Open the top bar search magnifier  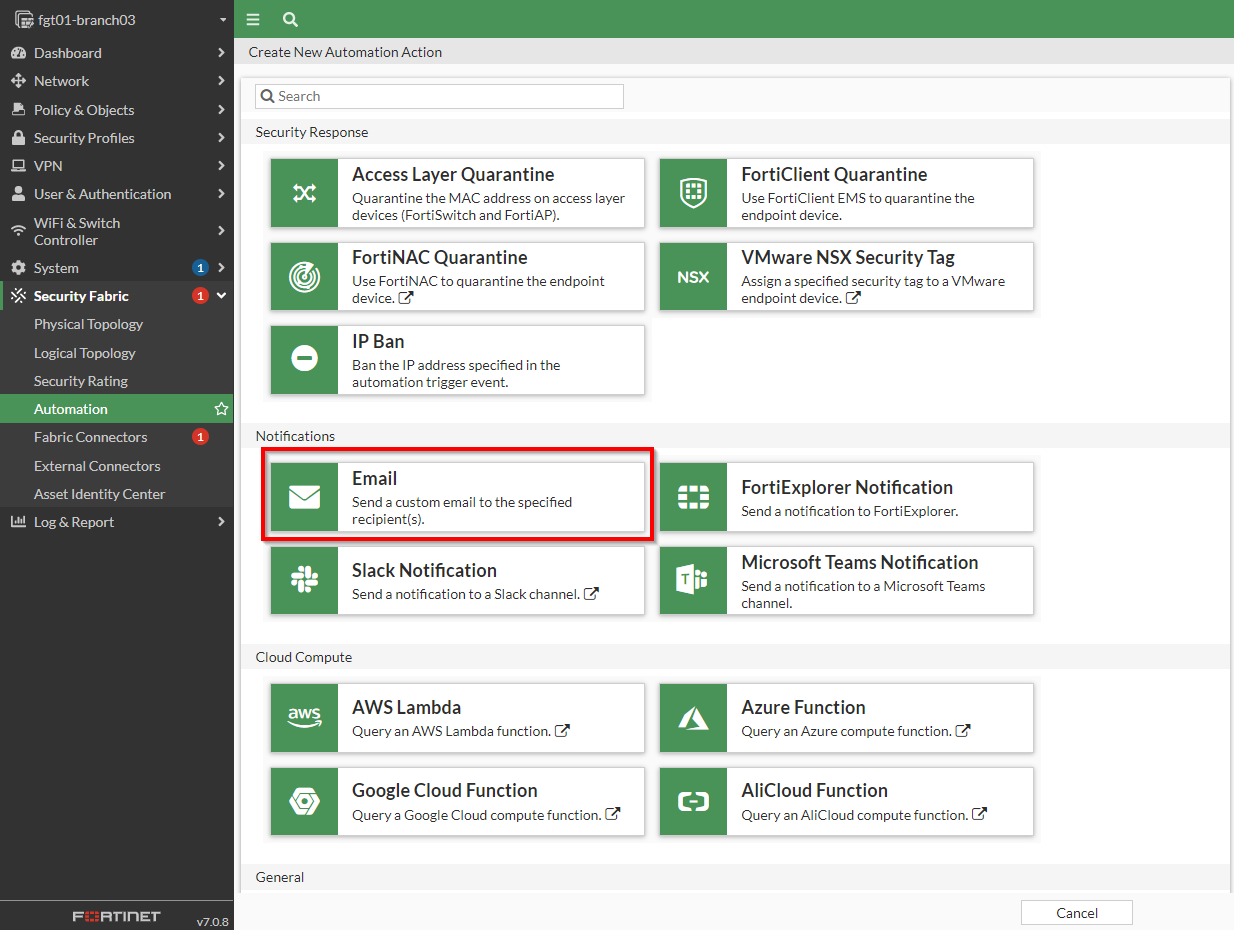[x=290, y=19]
